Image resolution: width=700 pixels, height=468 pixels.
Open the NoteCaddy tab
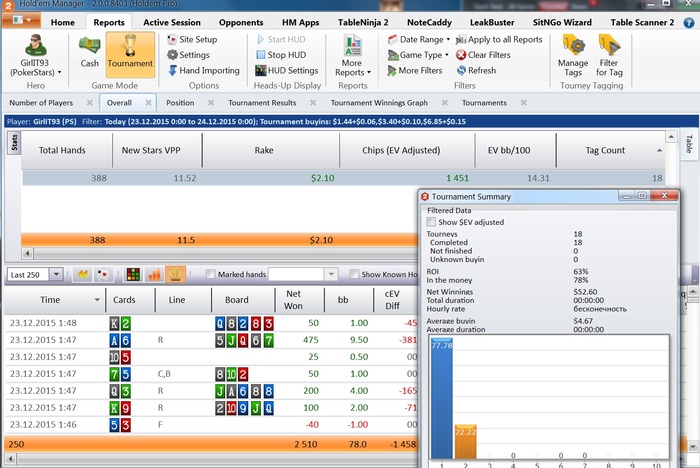[429, 22]
